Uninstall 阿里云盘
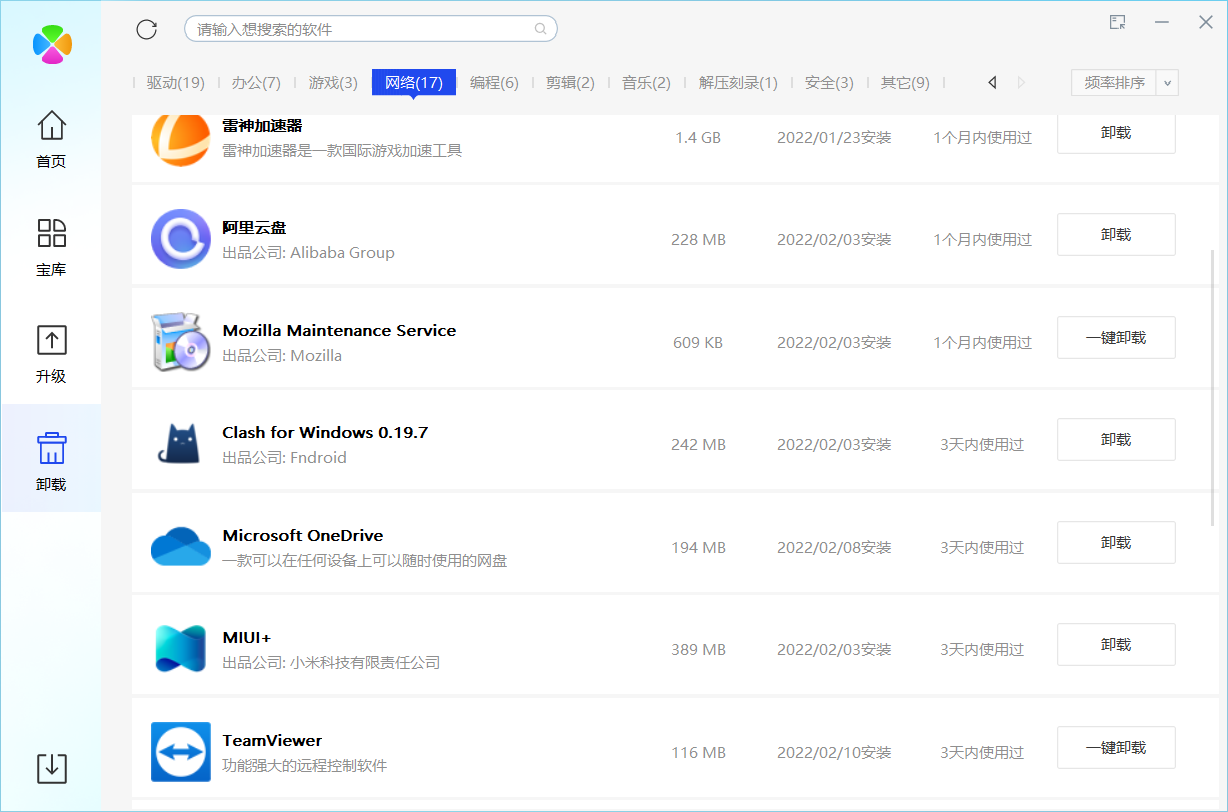 [x=1116, y=234]
